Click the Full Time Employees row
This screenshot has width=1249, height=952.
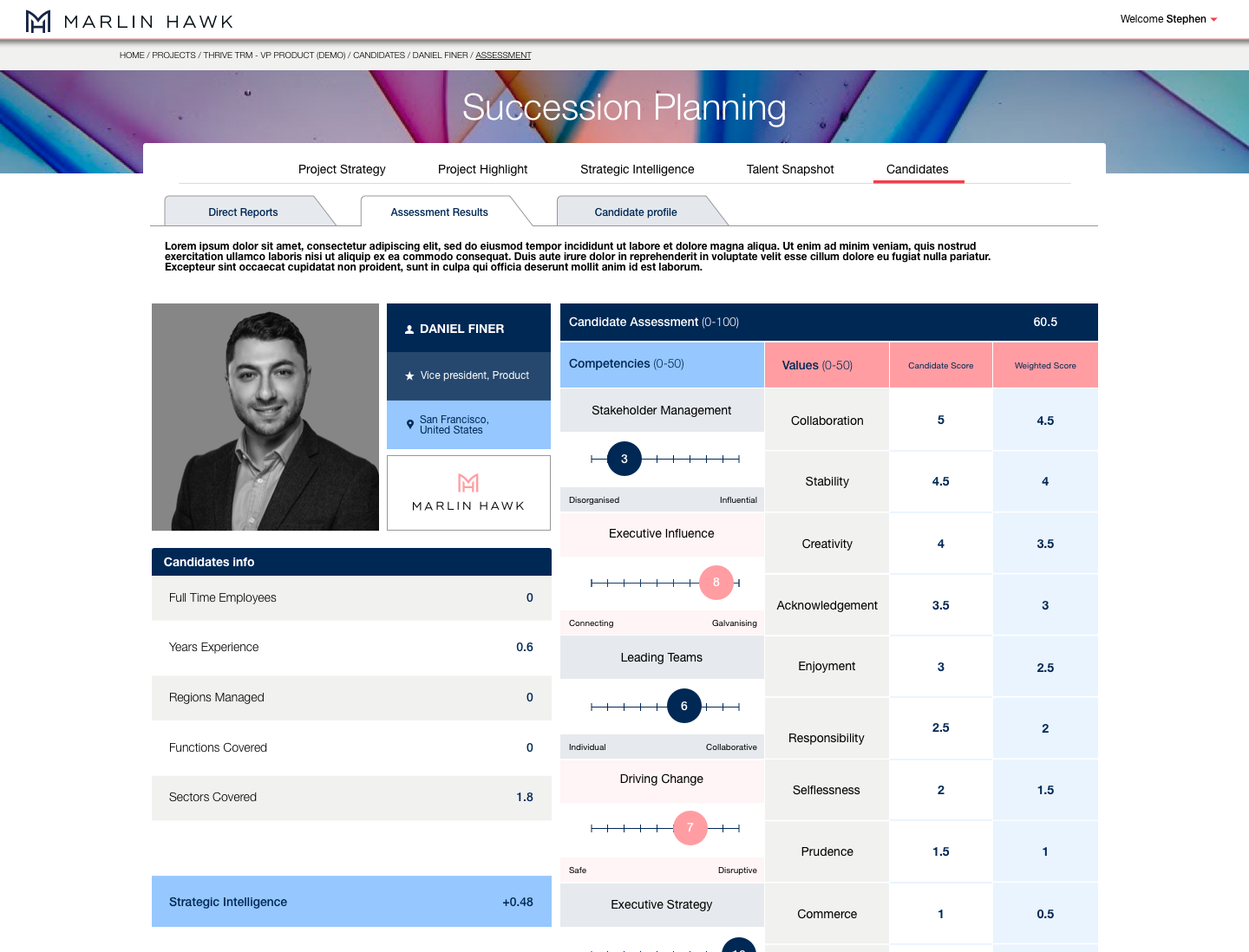coord(351,598)
